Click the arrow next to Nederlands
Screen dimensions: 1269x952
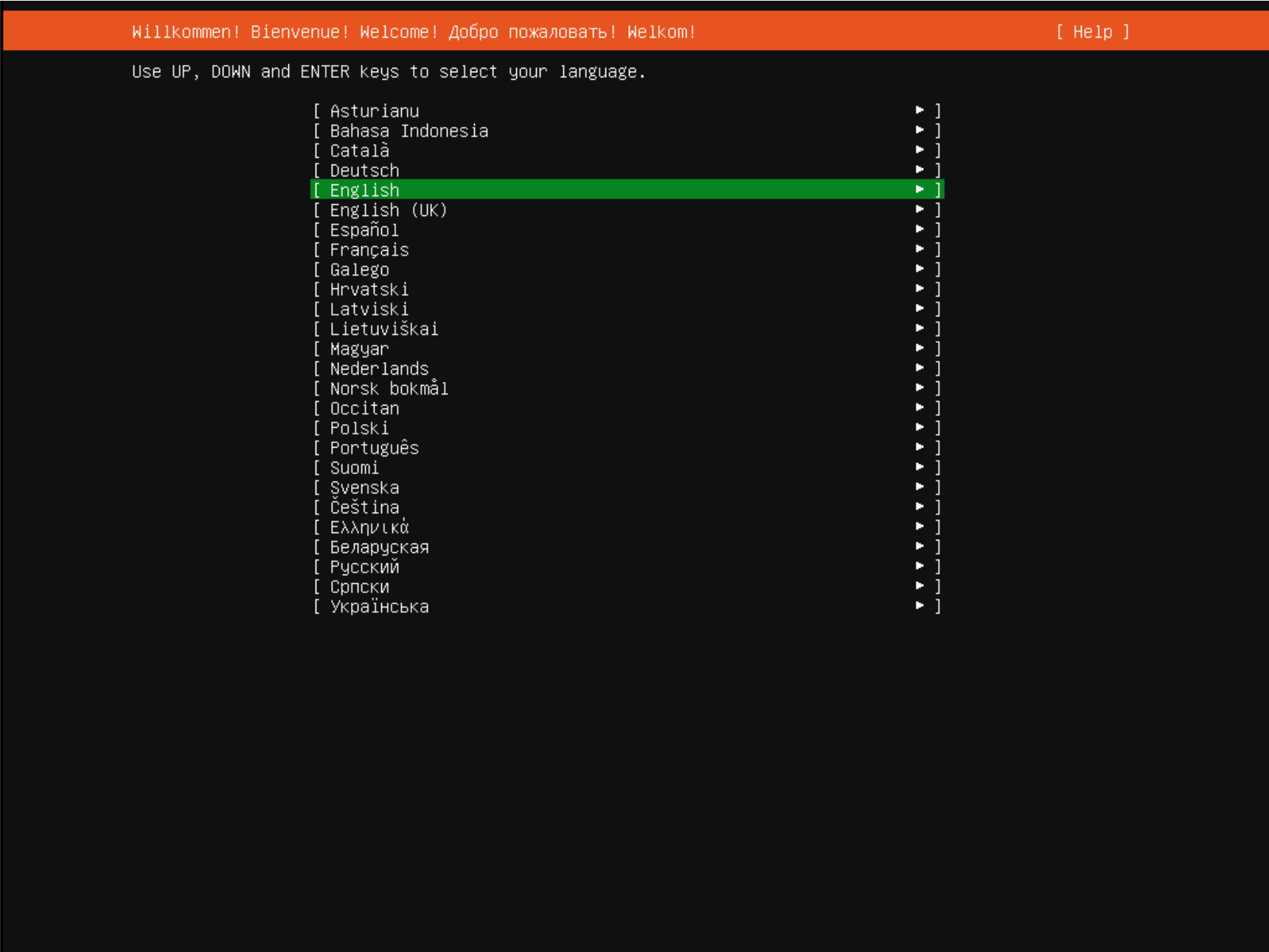(919, 368)
